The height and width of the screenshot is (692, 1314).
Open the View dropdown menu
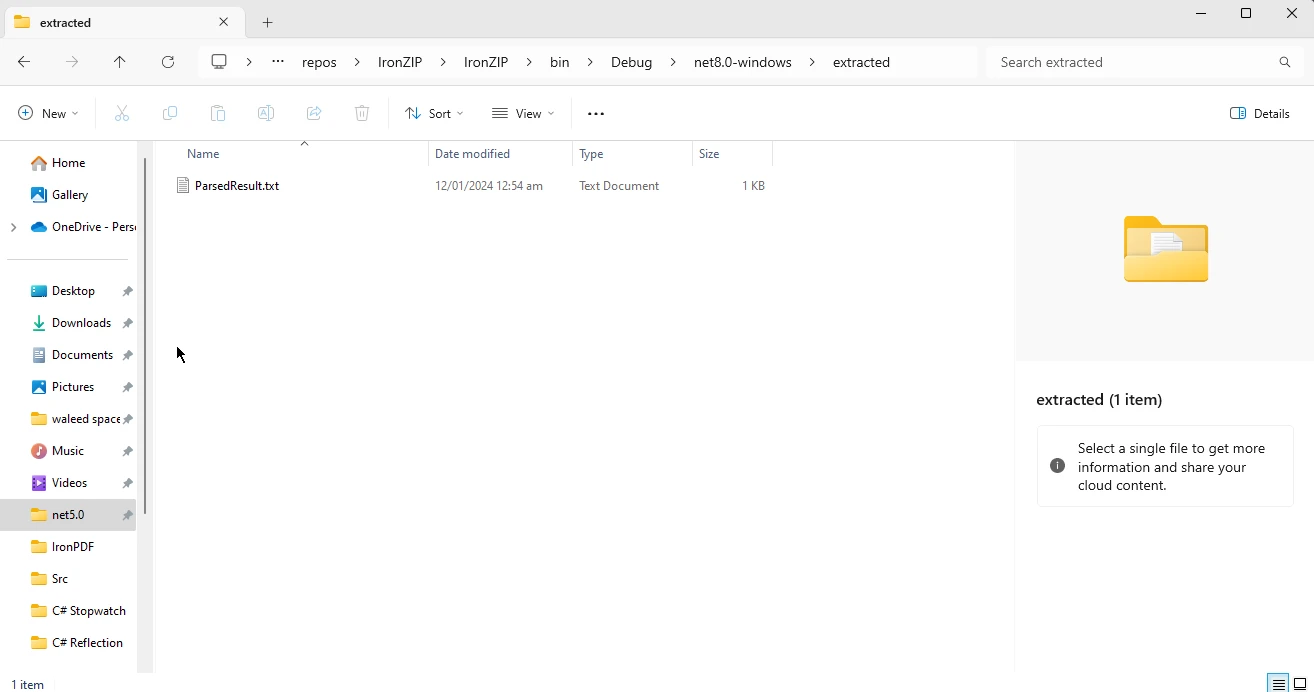523,114
